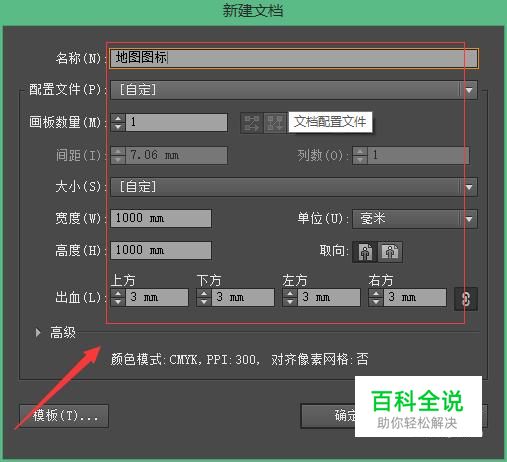Click the 左方 left bleed field
Image resolution: width=507 pixels, height=462 pixels.
[329, 297]
